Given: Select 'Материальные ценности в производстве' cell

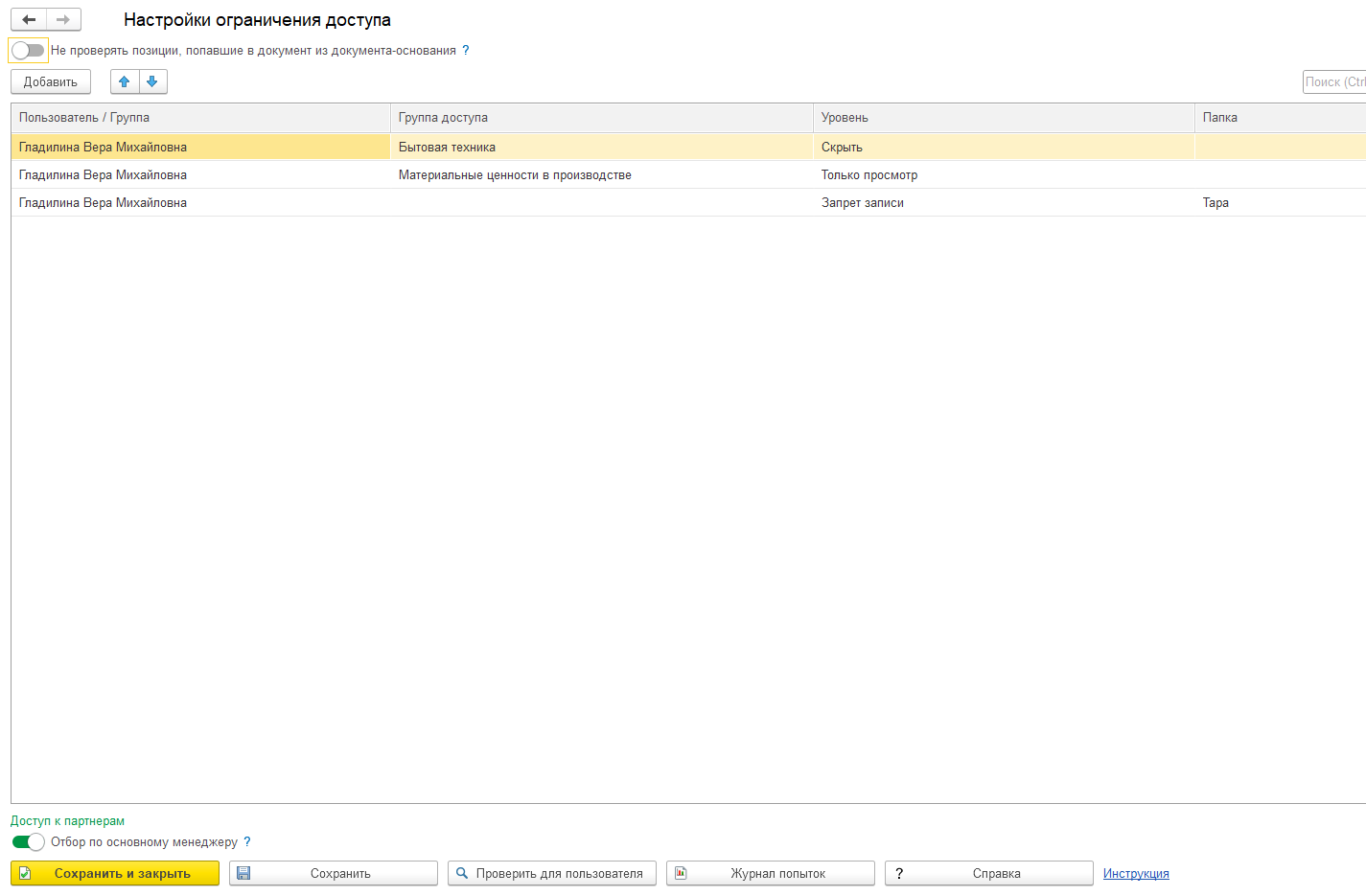Looking at the screenshot, I should pos(602,175).
